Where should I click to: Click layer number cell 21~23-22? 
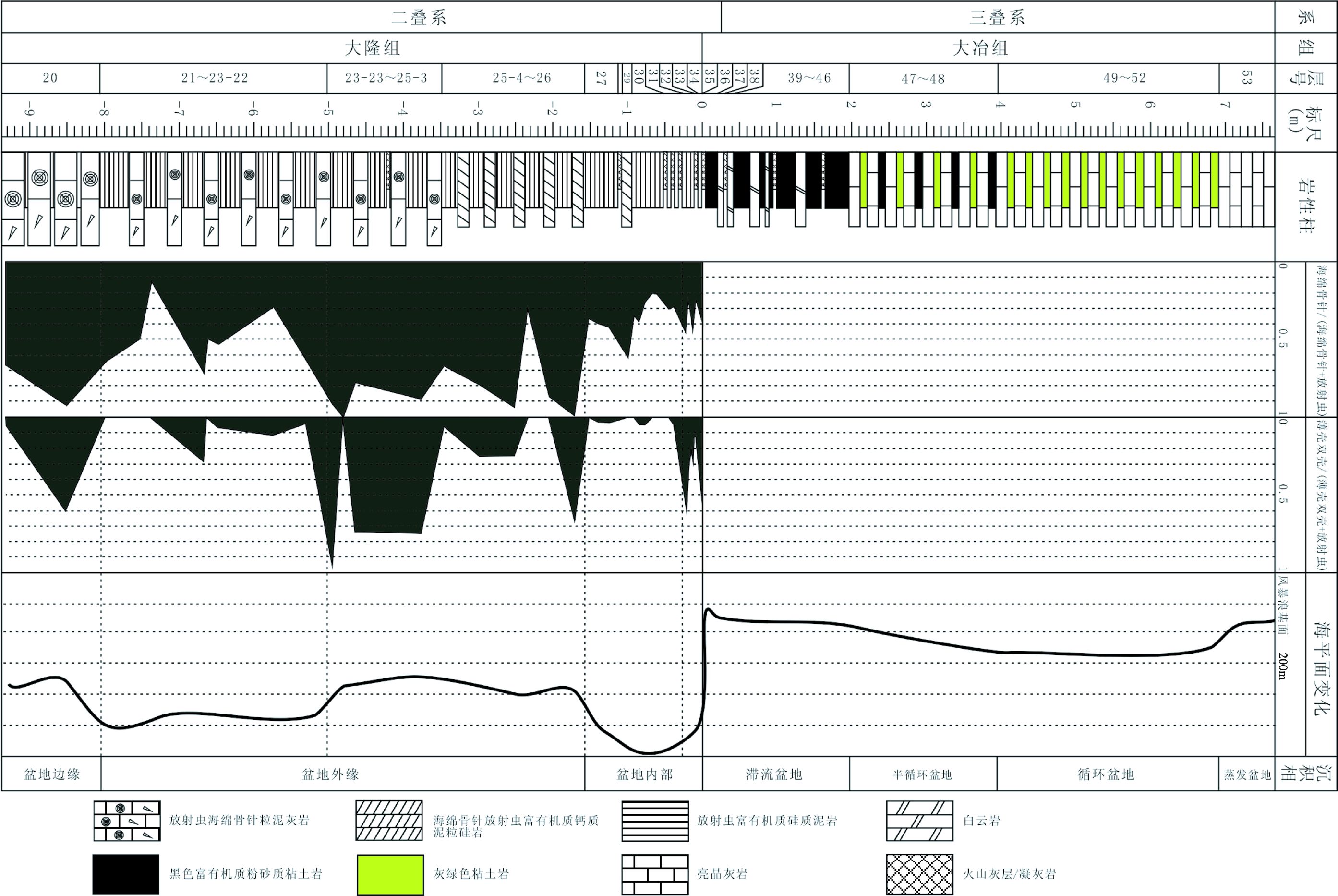(214, 78)
